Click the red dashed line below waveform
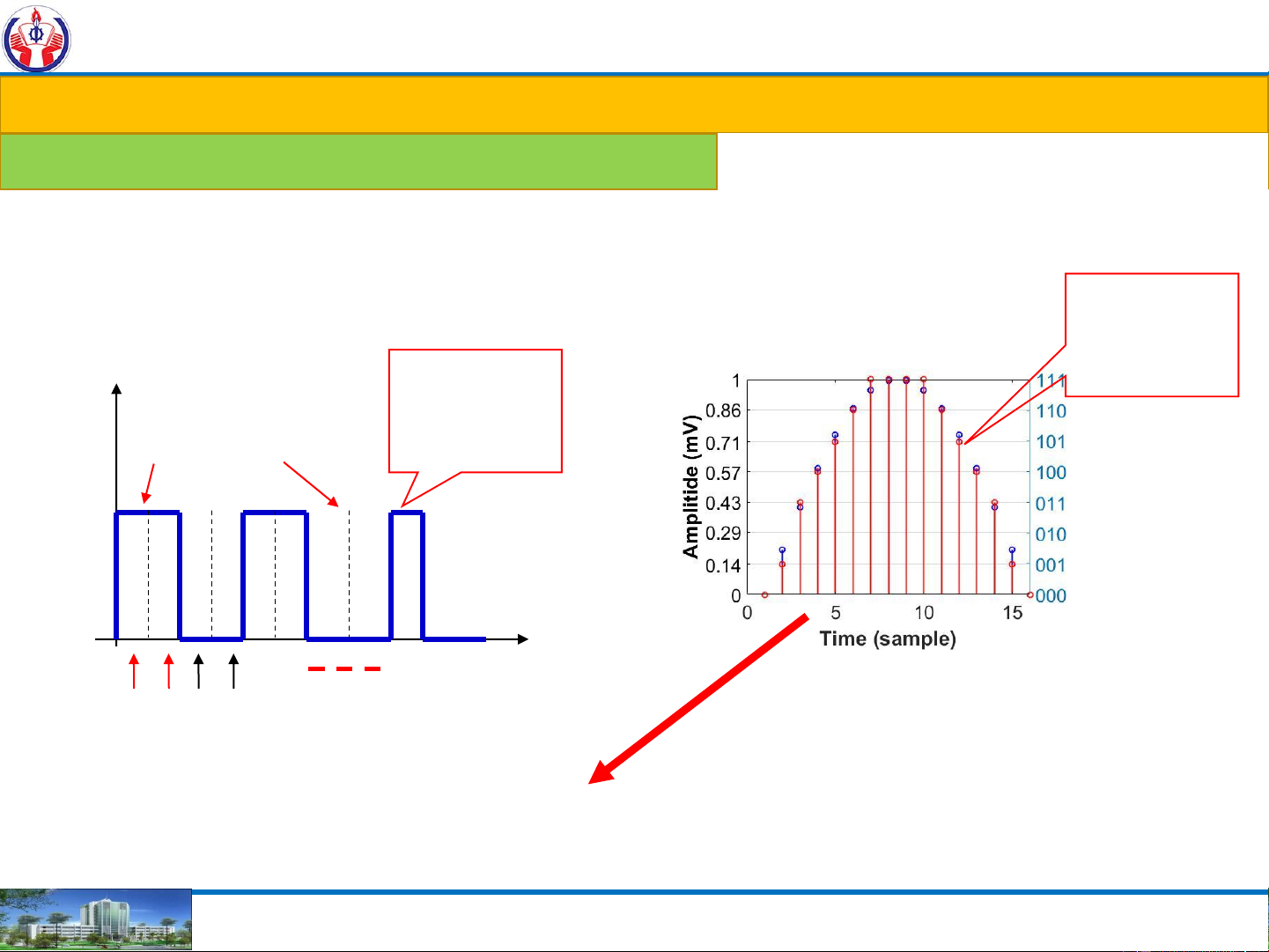 tap(344, 669)
